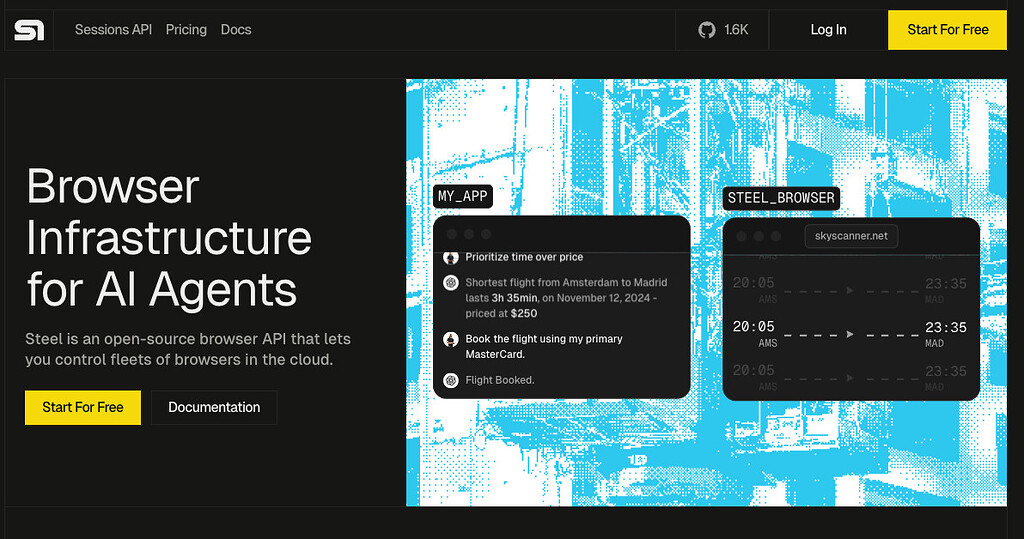Click the first window dot in MY_APP panel

coord(452,234)
